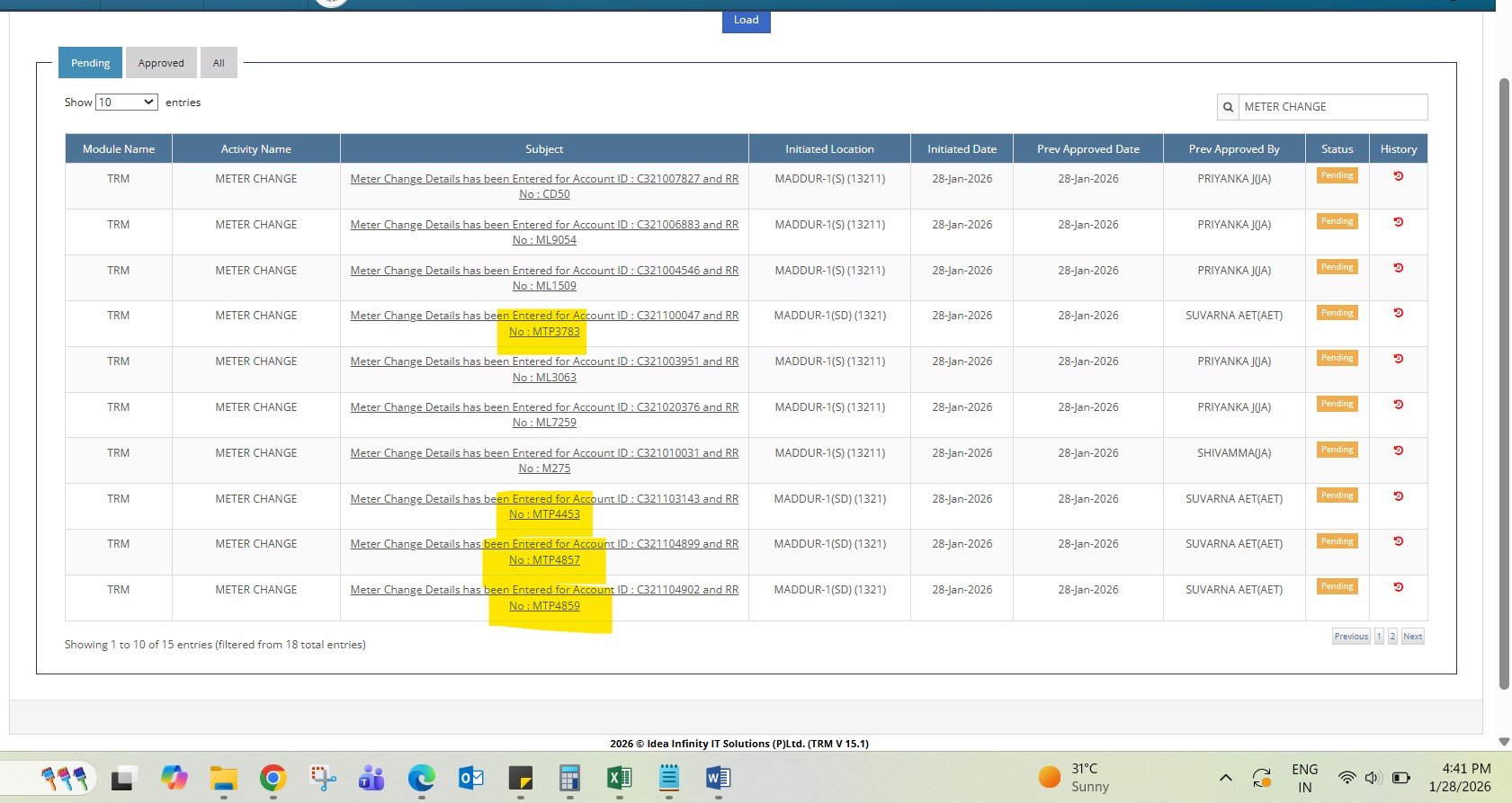1512x803 pixels.
Task: Click history icon for MTP3783 row
Action: [x=1398, y=313]
